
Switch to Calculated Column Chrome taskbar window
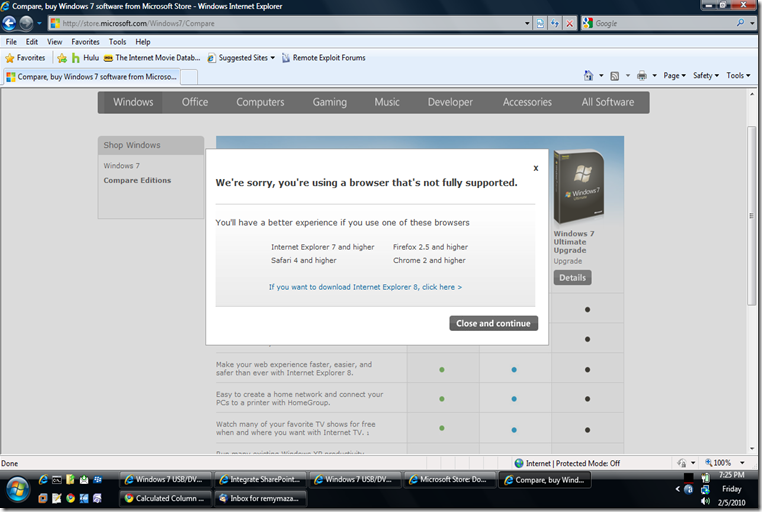click(165, 498)
